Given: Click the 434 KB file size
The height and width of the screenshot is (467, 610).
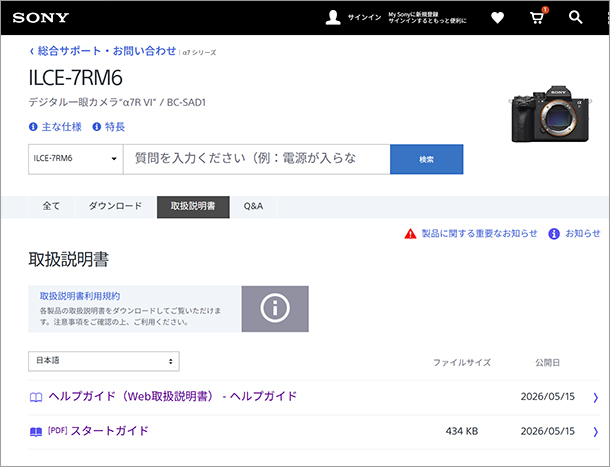Looking at the screenshot, I should (462, 432).
